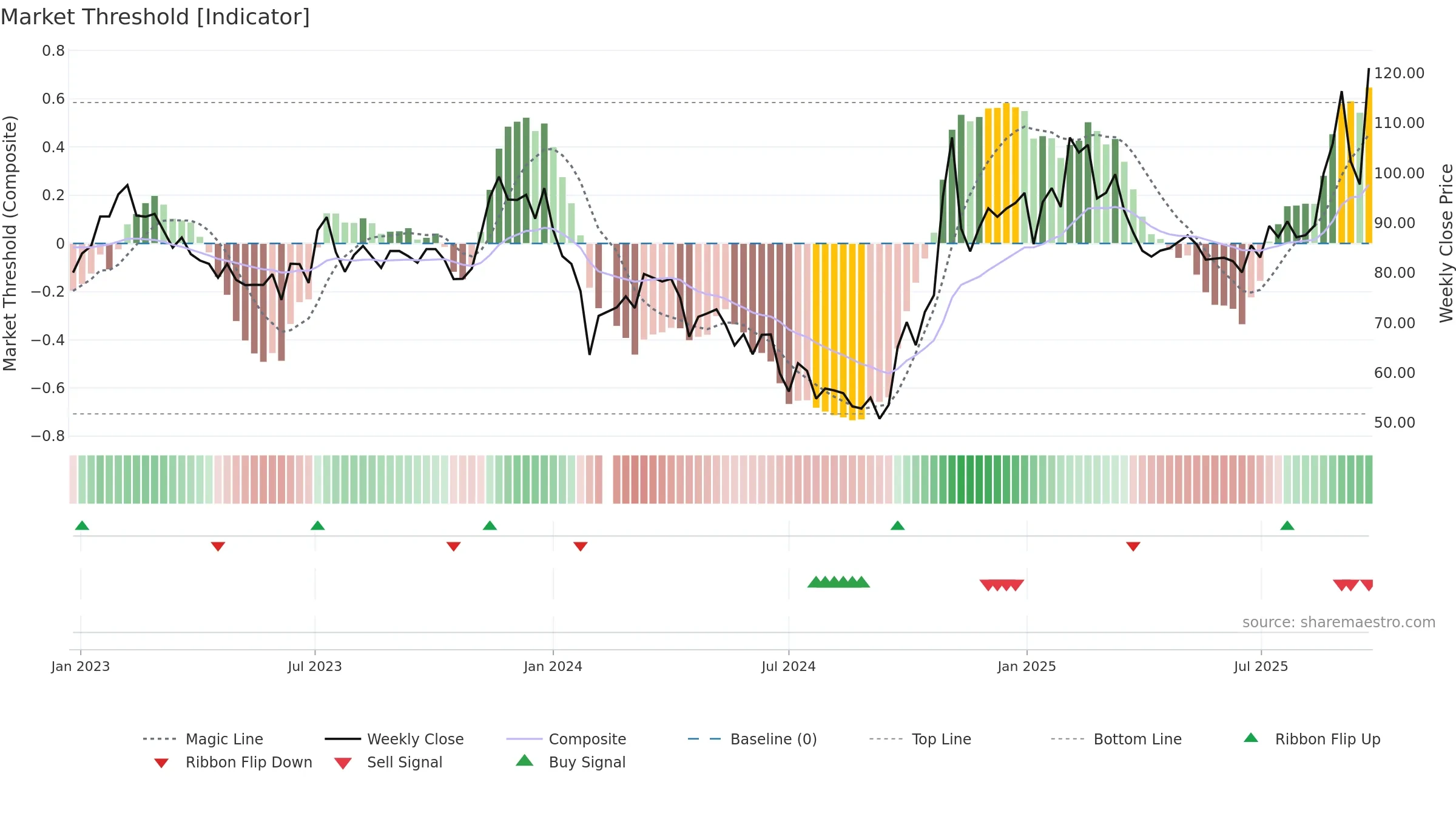Viewport: 1456px width, 819px height.
Task: Click the 0.6 left-axis tick label
Action: click(53, 99)
